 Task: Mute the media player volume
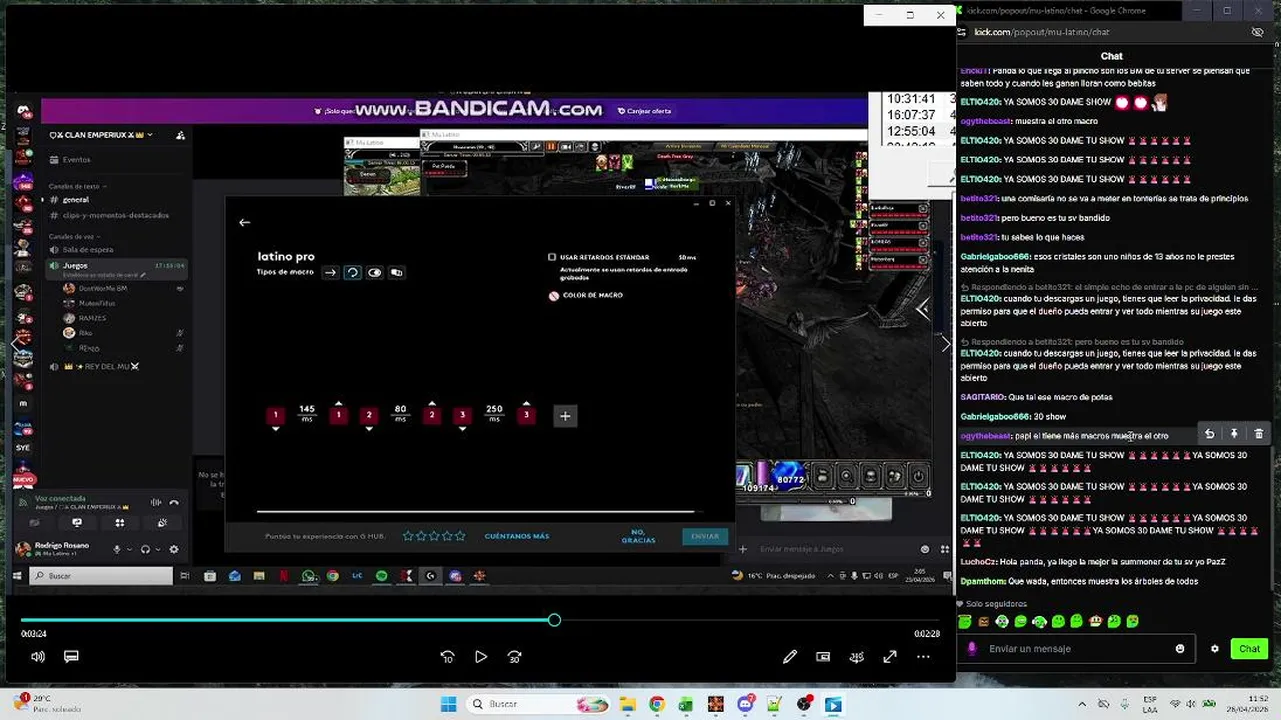coord(38,657)
